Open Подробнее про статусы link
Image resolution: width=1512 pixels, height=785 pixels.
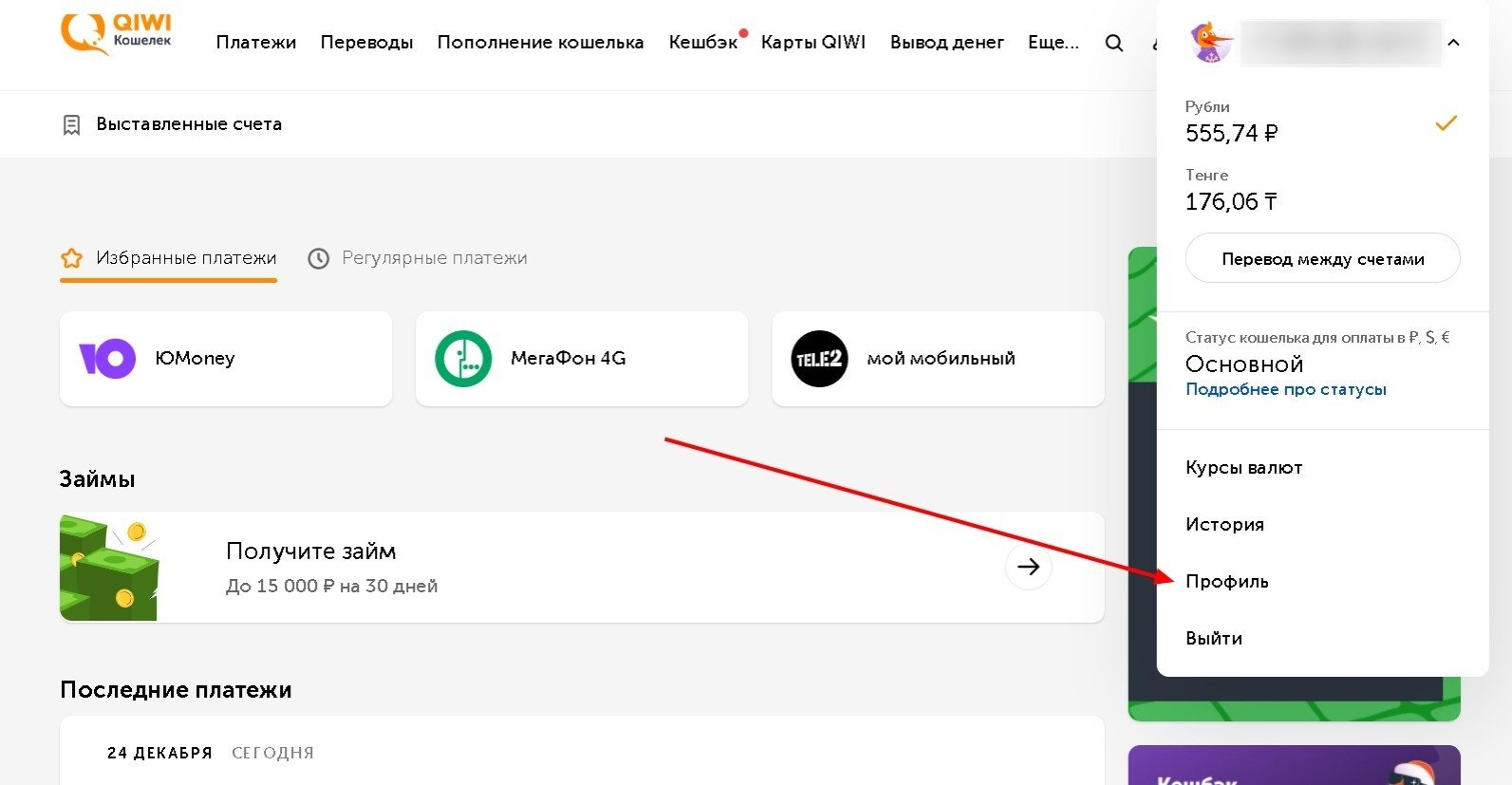[1285, 390]
